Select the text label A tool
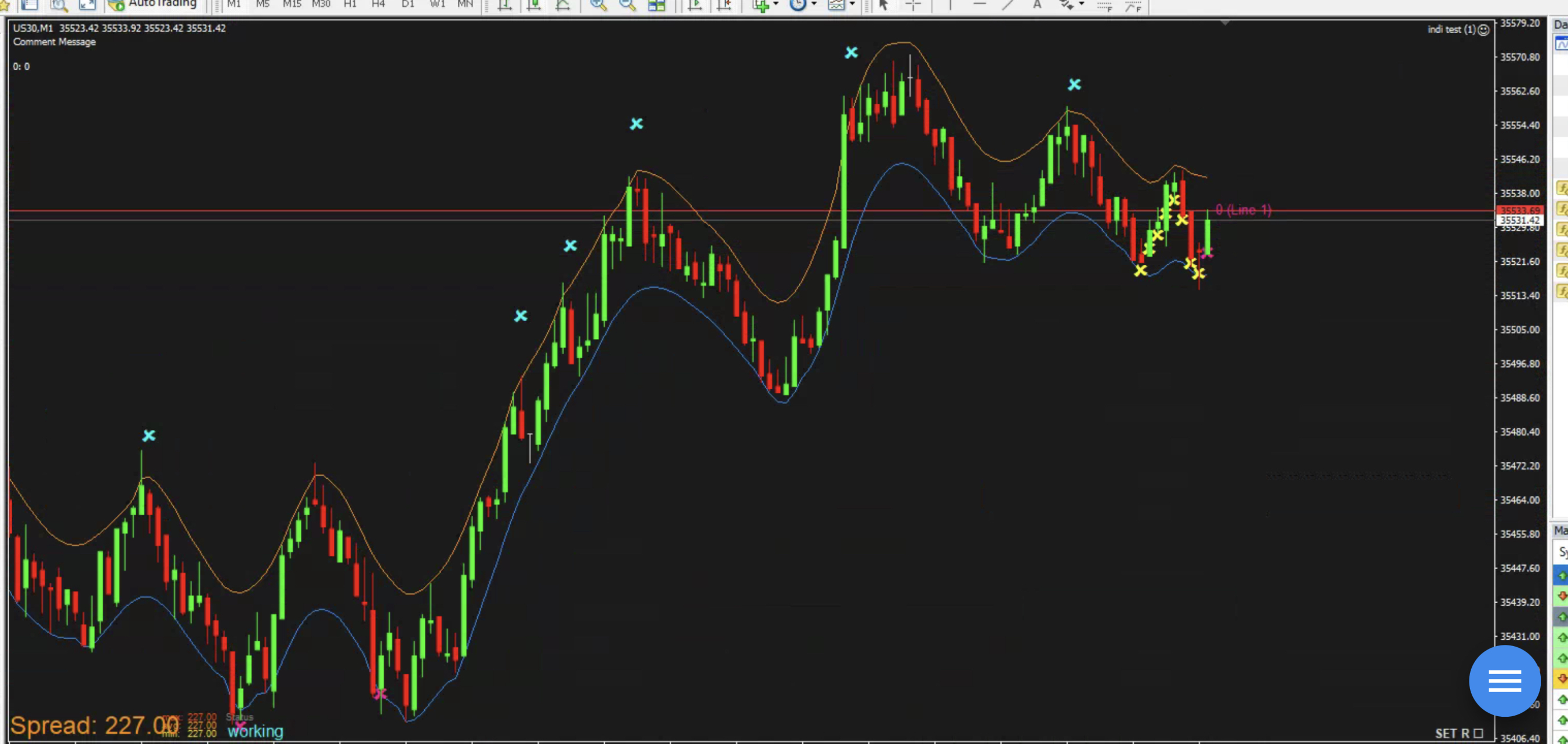The image size is (1568, 744). pos(1037,5)
